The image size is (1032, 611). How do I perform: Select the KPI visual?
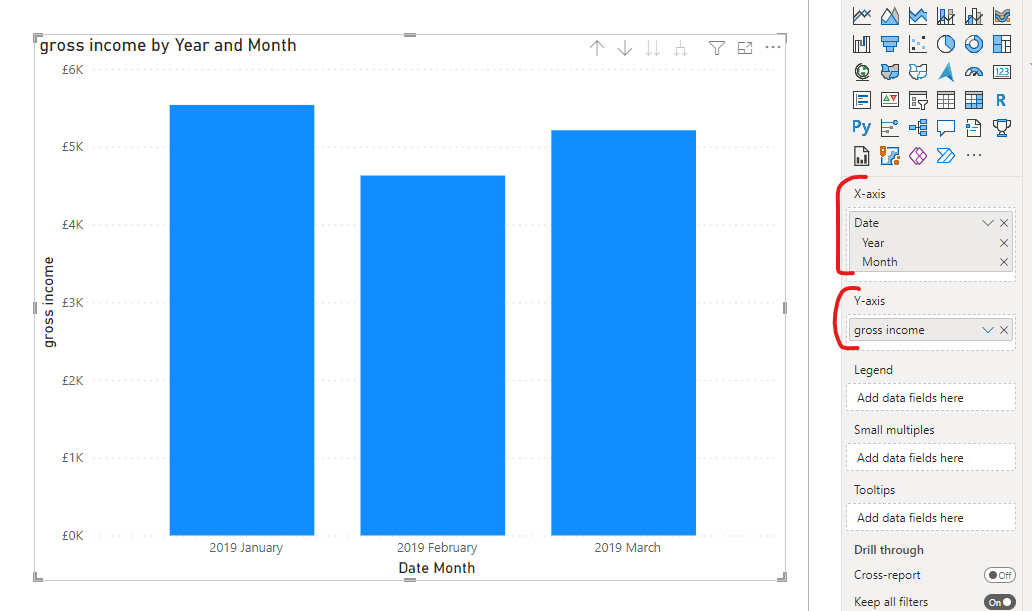890,100
